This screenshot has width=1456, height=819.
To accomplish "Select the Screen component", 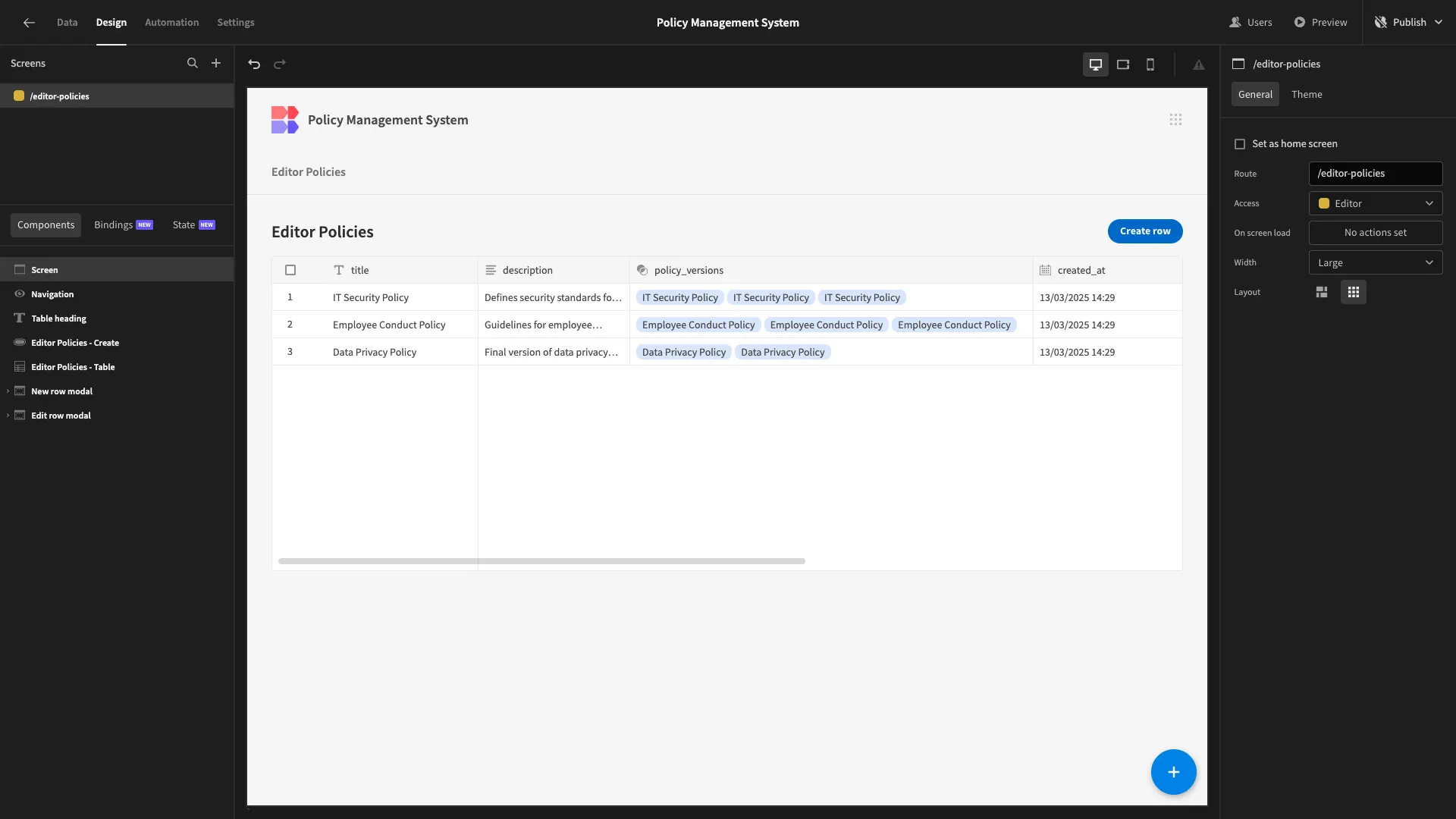I will point(117,270).
